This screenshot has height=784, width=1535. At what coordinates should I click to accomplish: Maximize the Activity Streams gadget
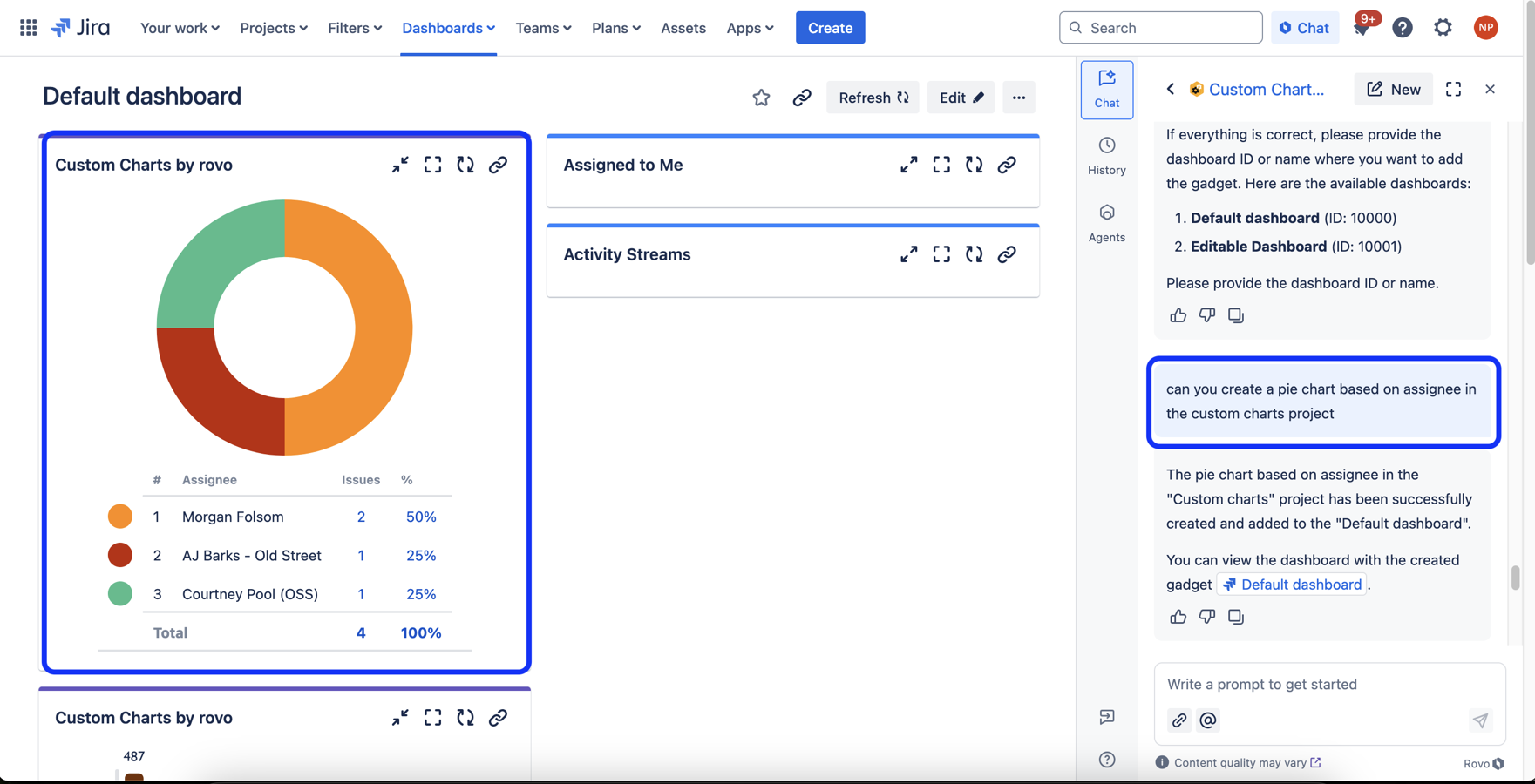941,254
